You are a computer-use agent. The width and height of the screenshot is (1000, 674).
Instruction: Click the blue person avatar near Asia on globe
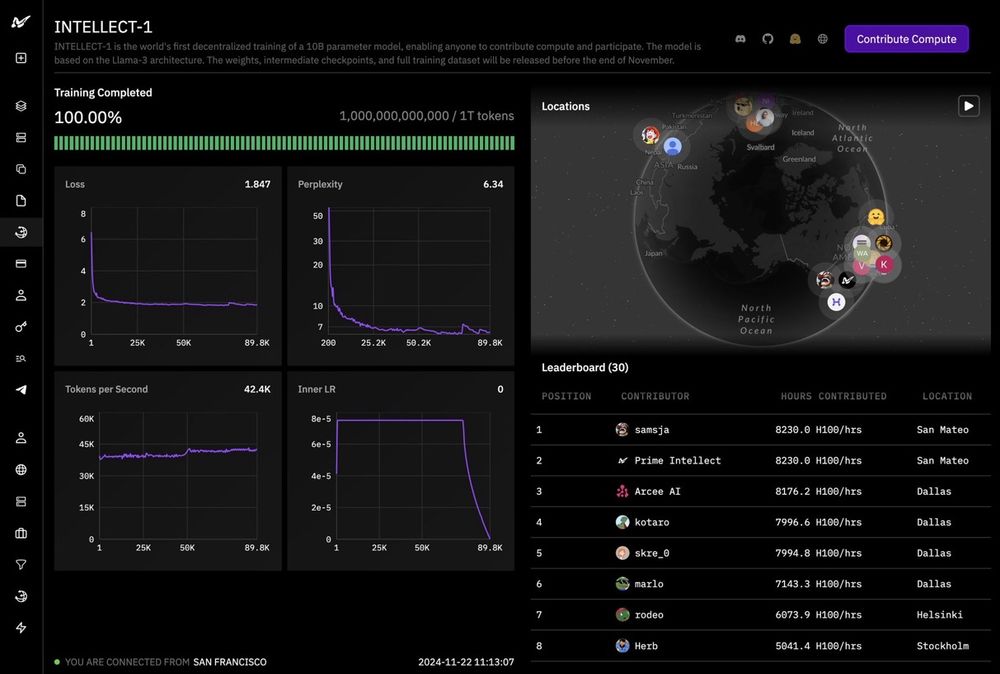tap(672, 147)
